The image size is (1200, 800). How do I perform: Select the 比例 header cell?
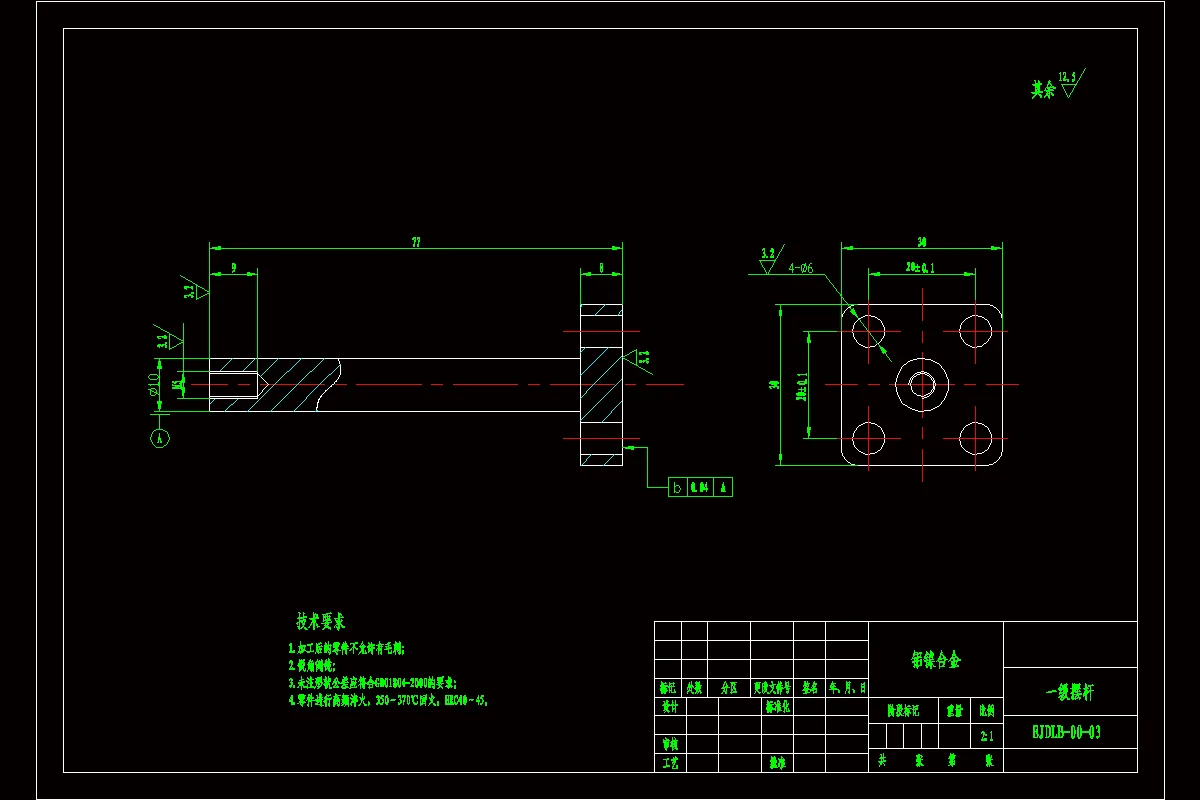coord(987,711)
